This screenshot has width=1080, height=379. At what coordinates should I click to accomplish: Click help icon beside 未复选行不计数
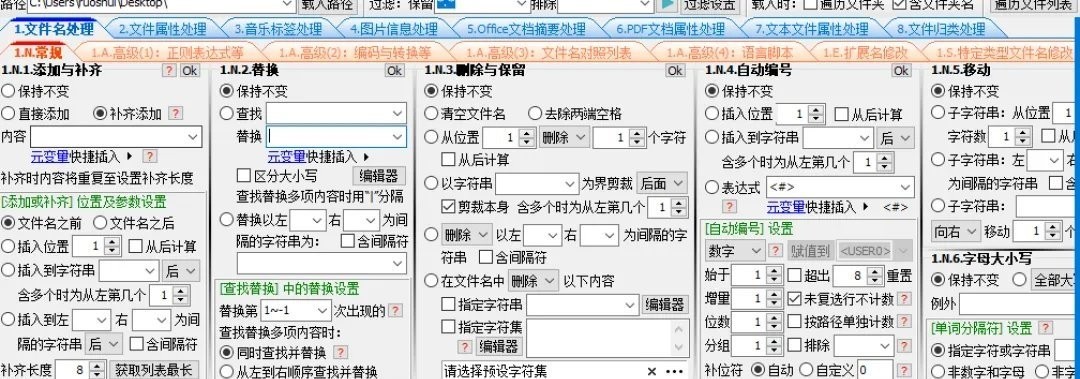click(x=904, y=299)
